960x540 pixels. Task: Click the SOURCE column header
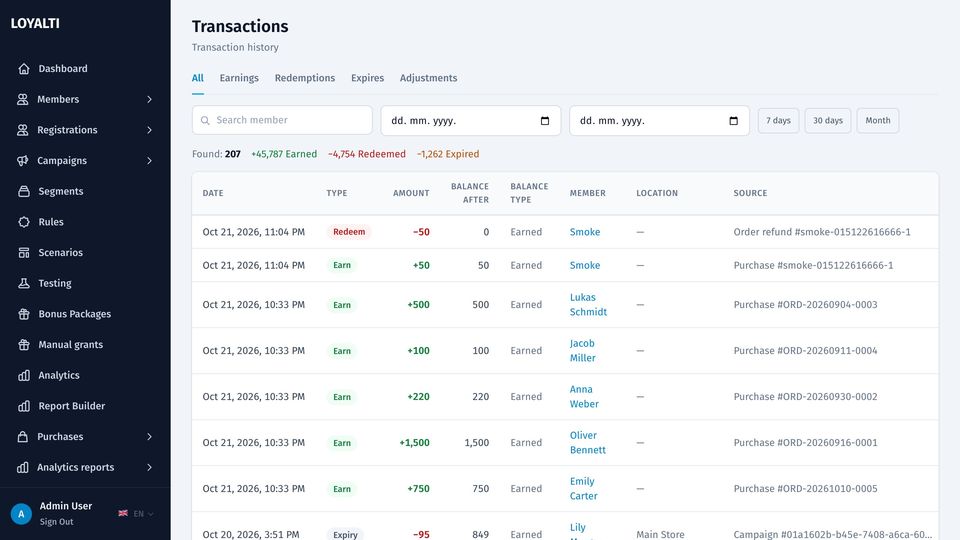click(750, 193)
